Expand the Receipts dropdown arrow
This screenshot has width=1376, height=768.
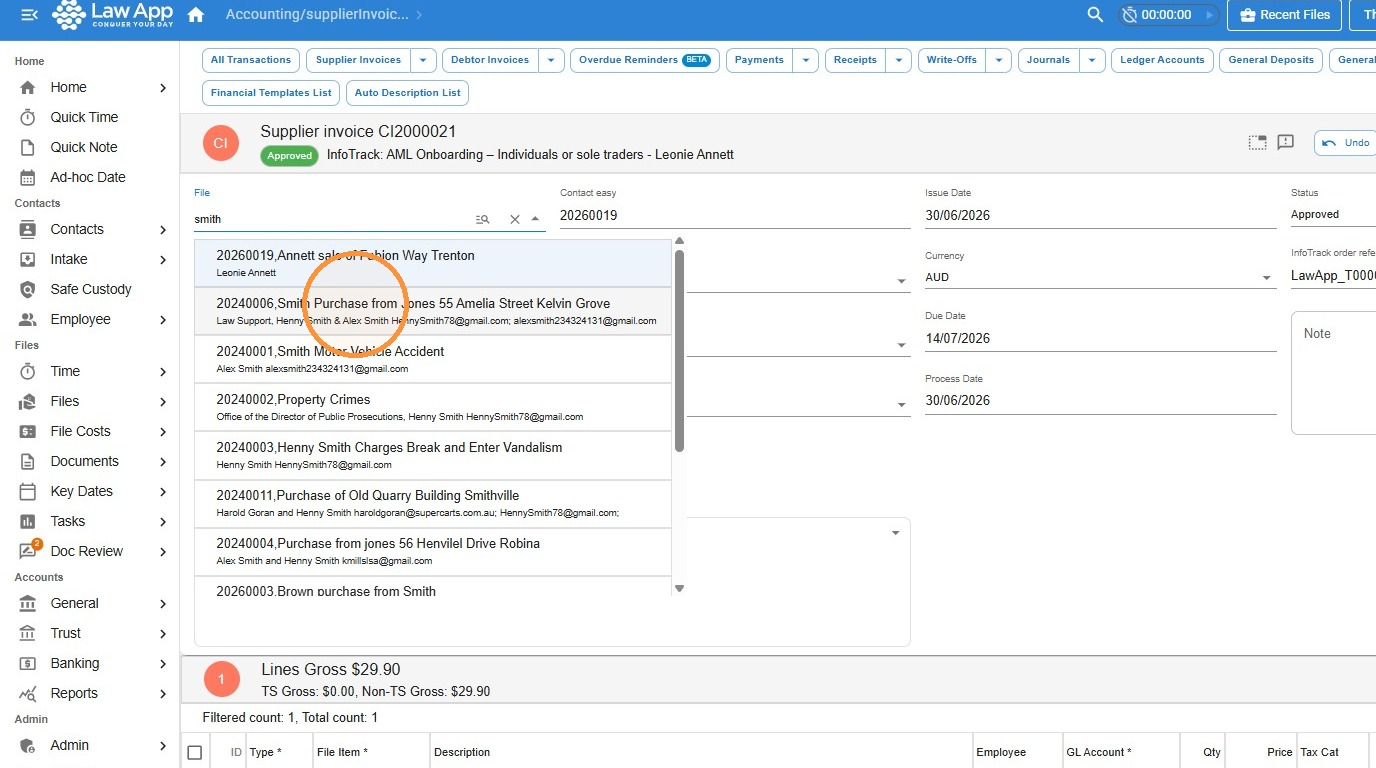899,60
